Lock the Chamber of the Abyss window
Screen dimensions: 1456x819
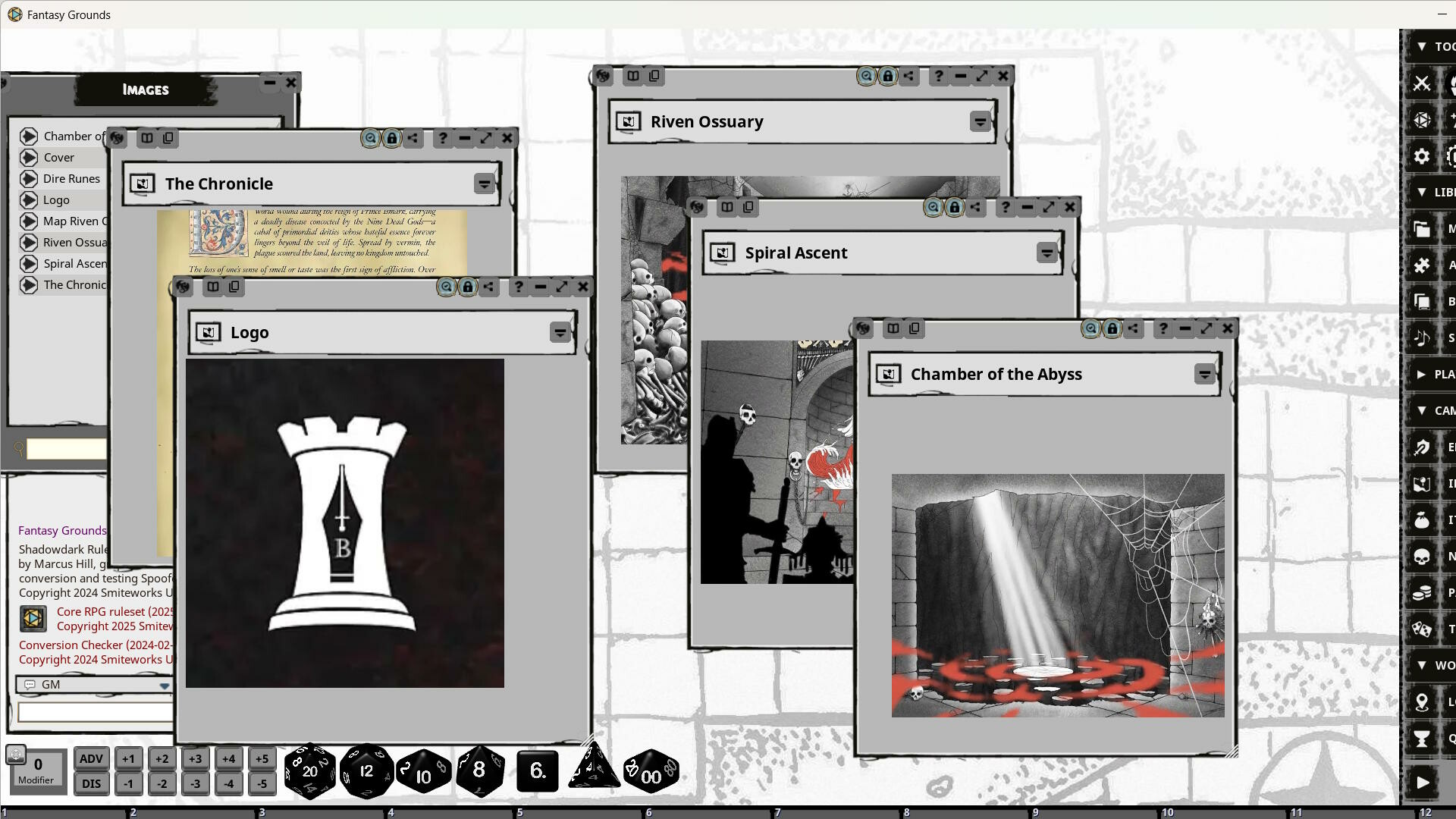pos(1111,328)
